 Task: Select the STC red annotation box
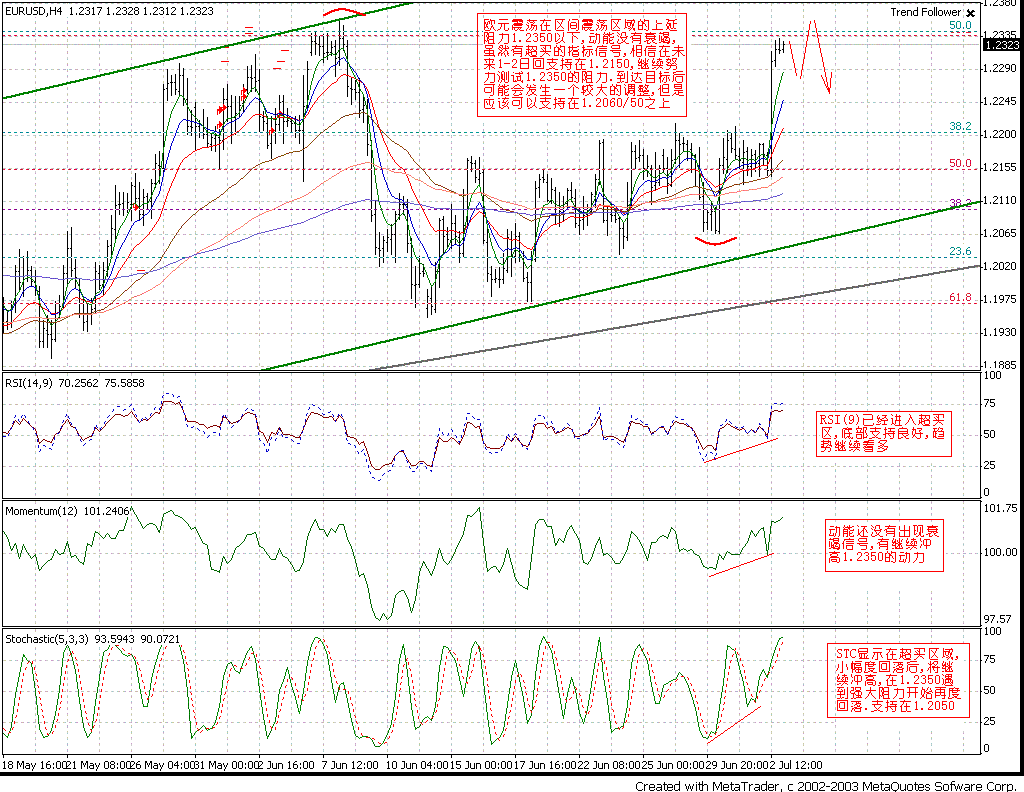pos(898,680)
